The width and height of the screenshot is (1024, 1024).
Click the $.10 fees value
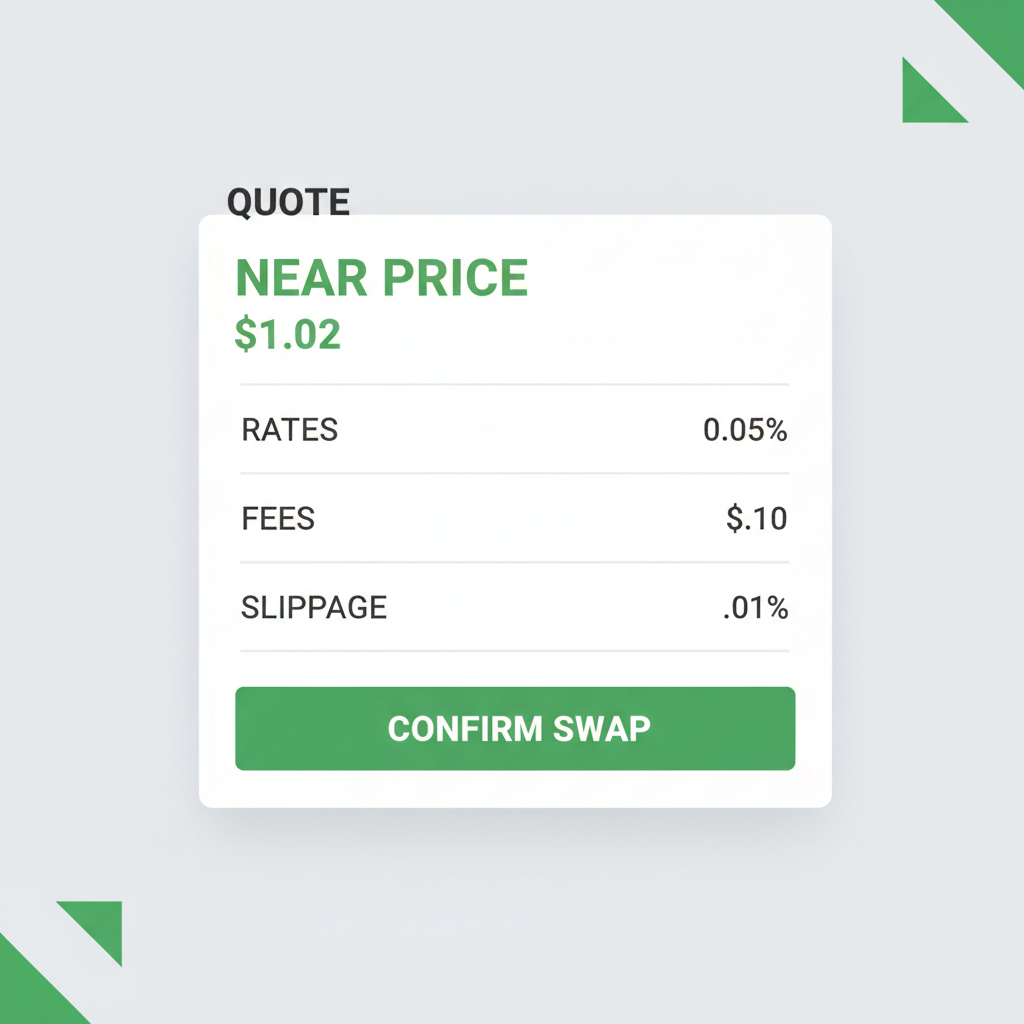pyautogui.click(x=755, y=518)
